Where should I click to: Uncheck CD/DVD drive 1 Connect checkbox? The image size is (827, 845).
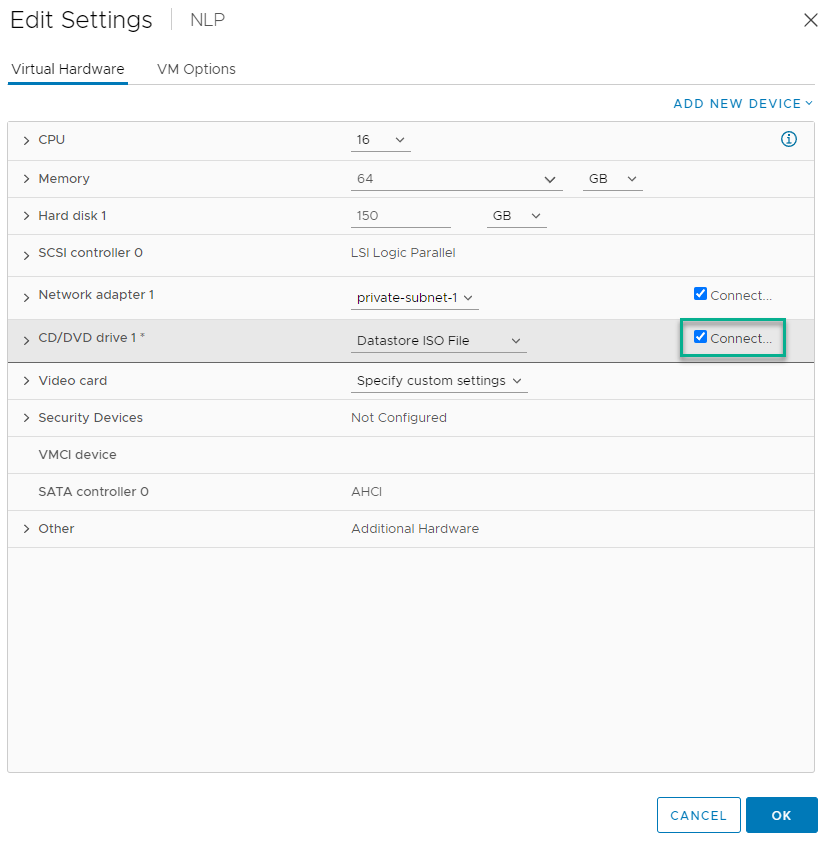[x=700, y=337]
